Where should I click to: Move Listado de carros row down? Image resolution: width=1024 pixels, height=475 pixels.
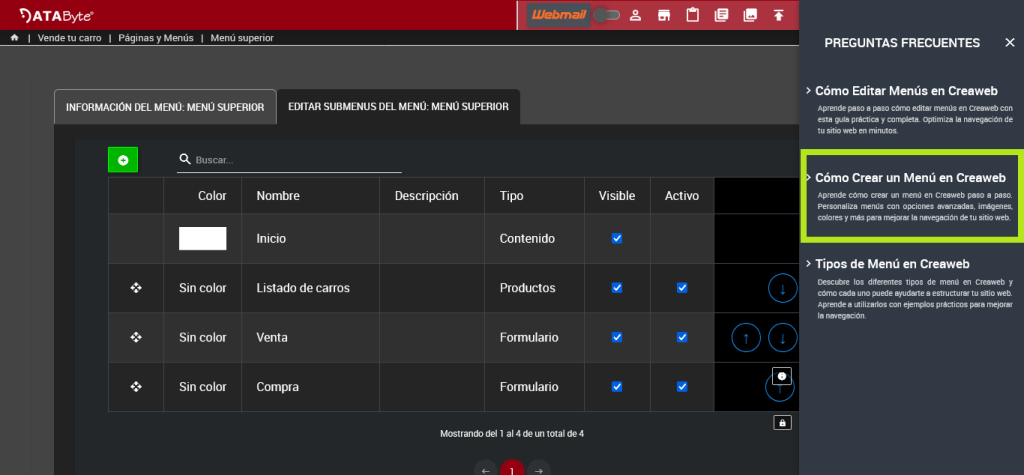782,289
